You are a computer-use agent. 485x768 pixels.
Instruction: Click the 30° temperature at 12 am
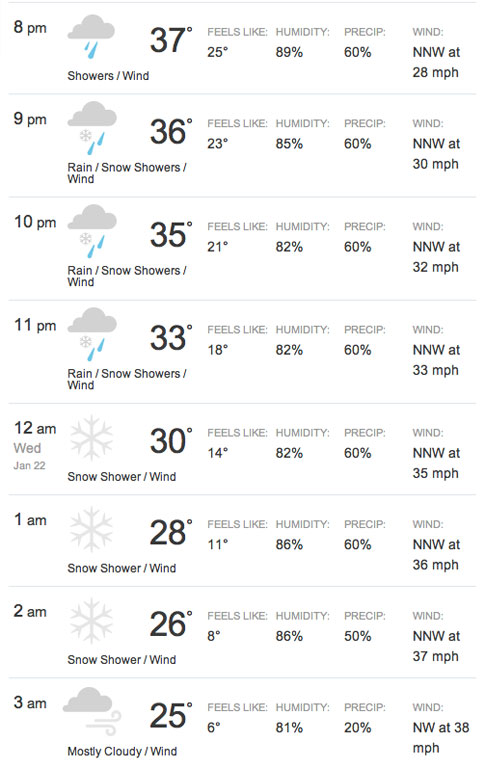coord(170,441)
